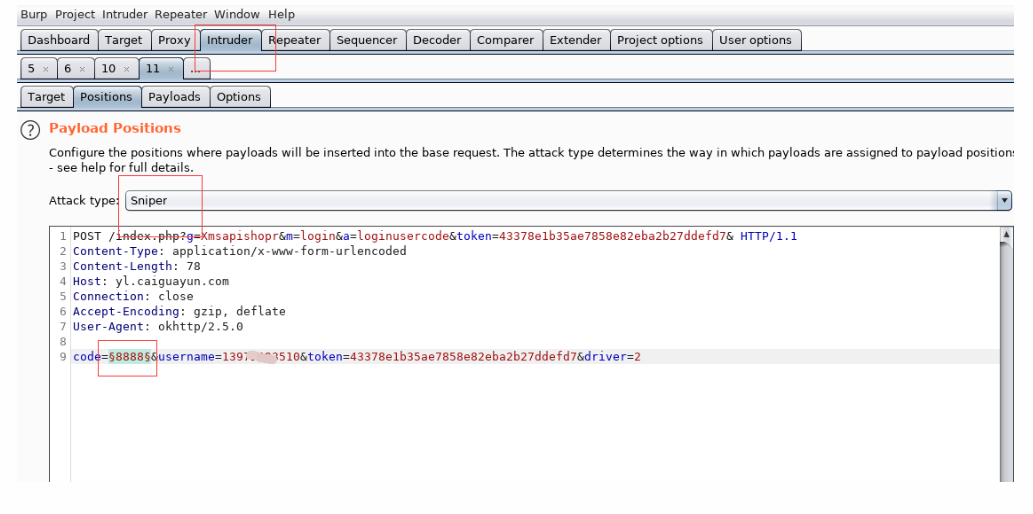
Task: Click the Content-Length: 78 header
Action: (x=136, y=266)
